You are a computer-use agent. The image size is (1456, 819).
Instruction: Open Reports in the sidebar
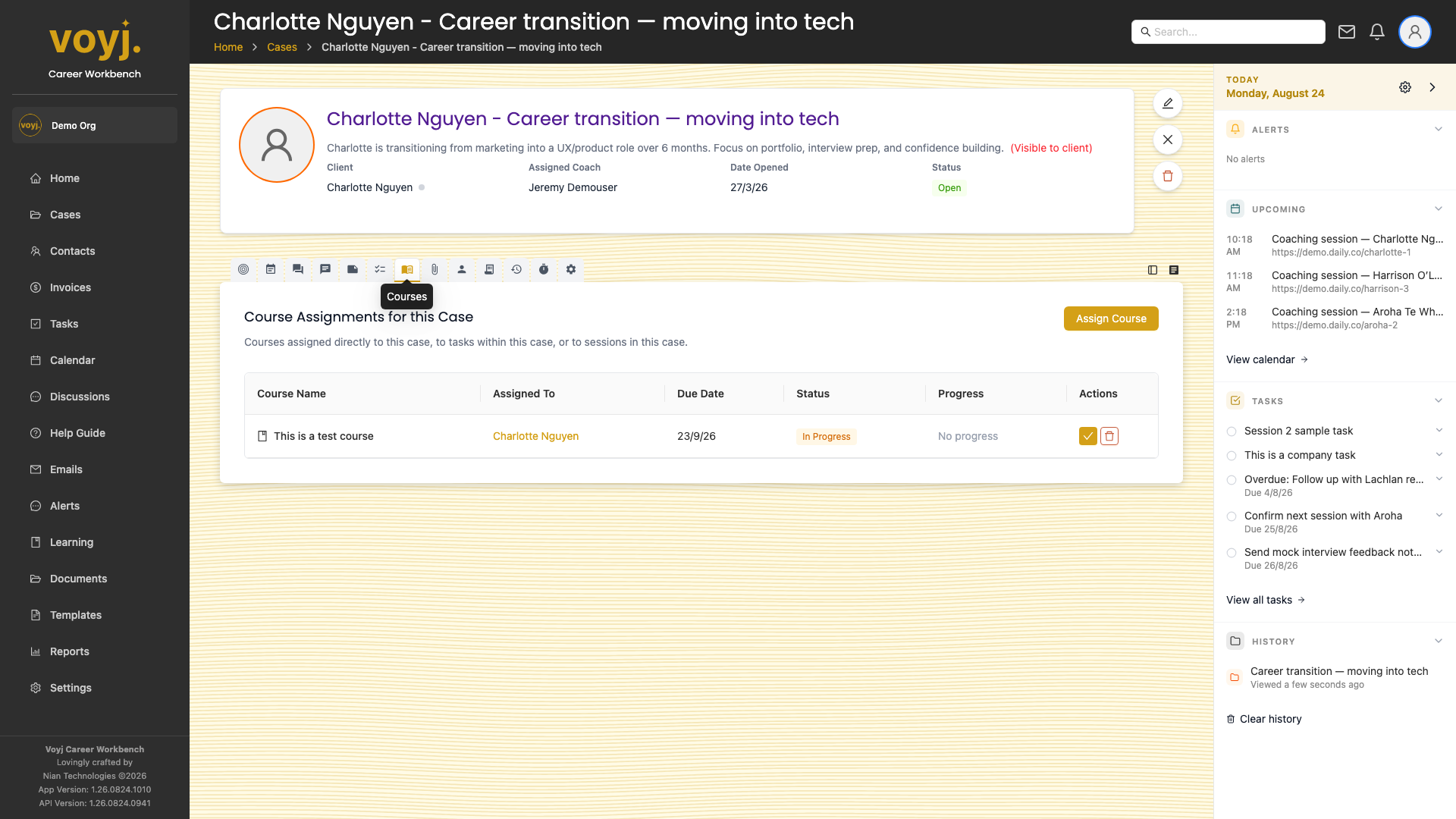click(x=69, y=651)
